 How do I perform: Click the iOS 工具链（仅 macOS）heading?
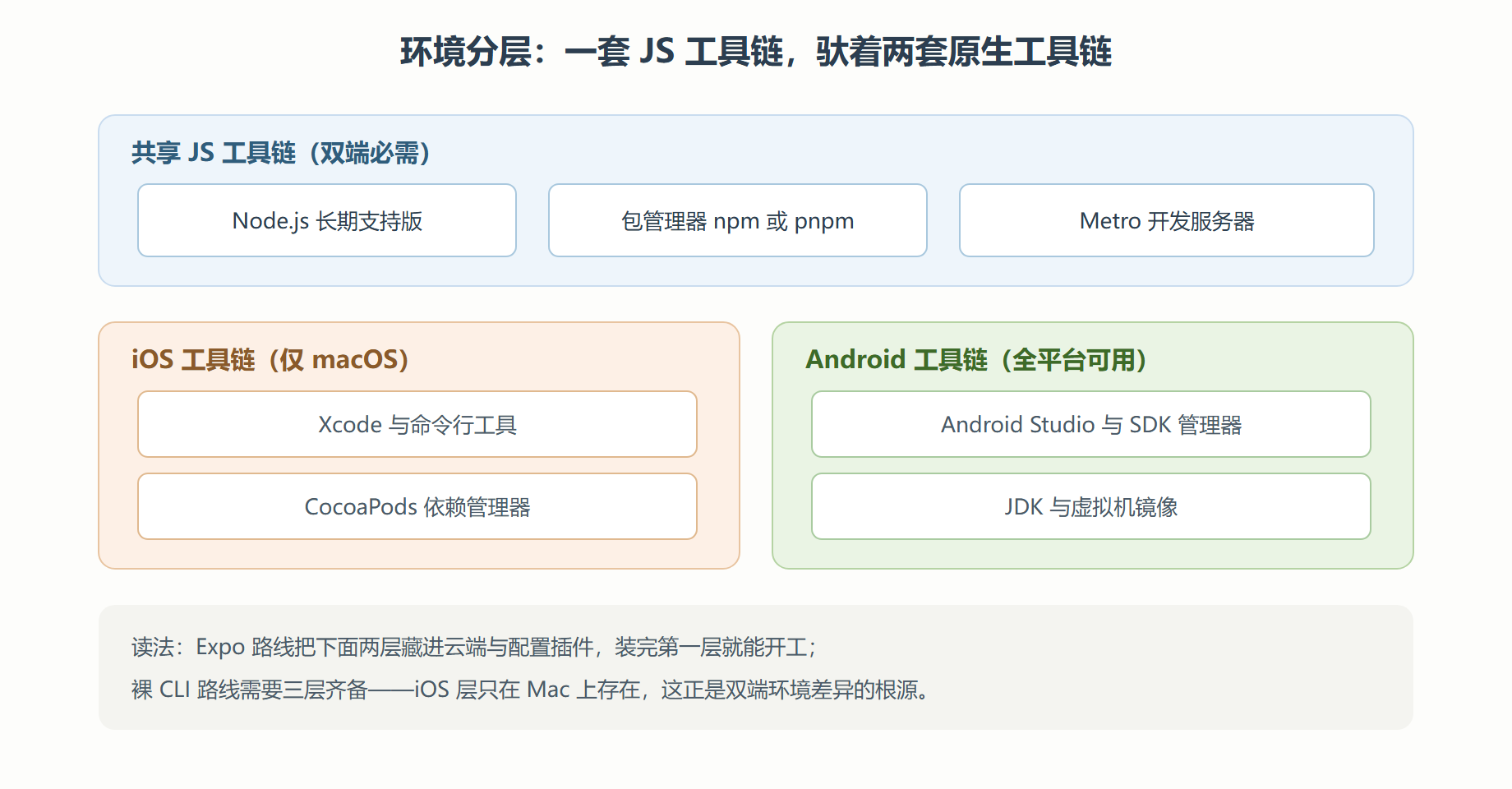(270, 360)
